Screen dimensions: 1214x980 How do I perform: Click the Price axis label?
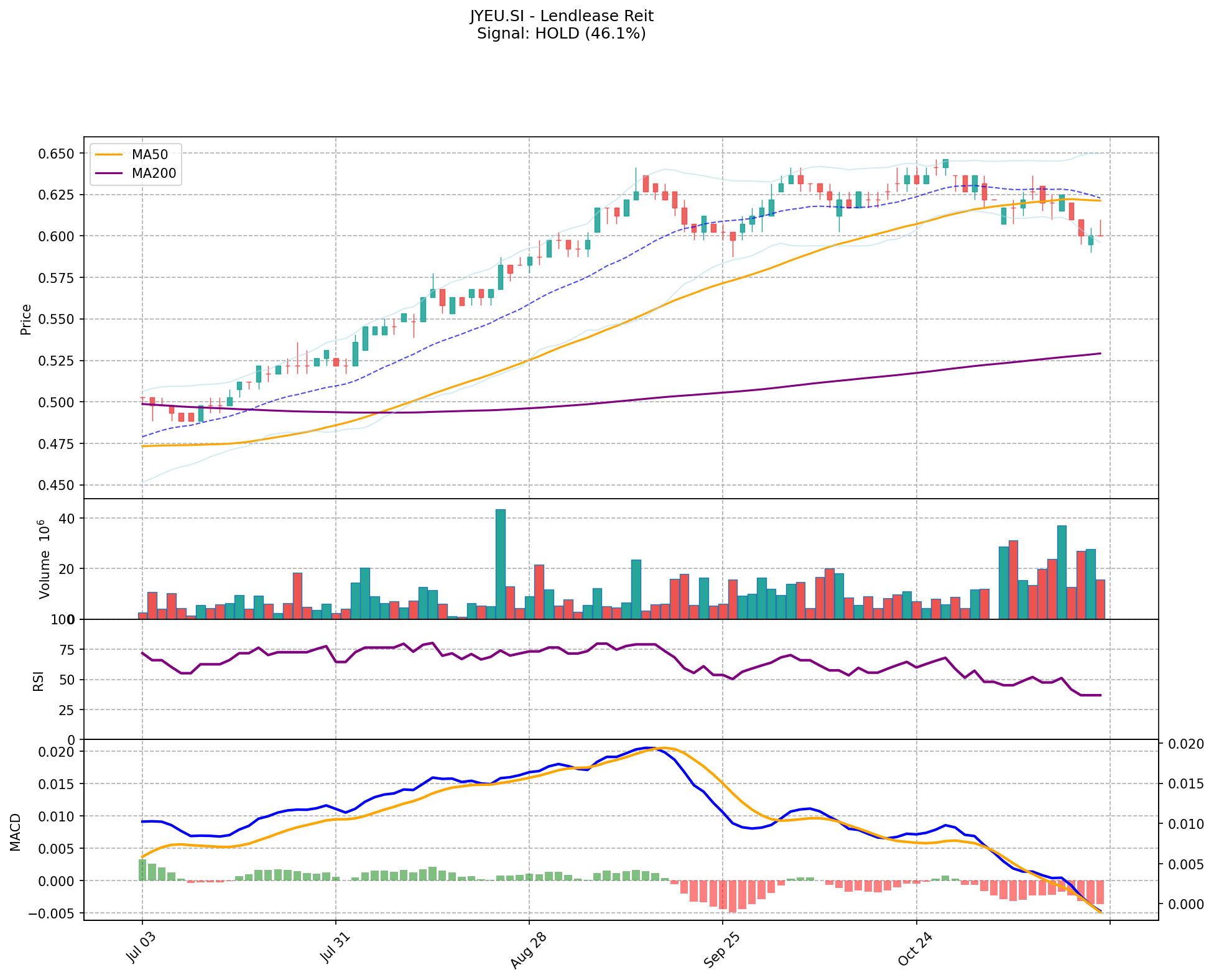point(26,319)
